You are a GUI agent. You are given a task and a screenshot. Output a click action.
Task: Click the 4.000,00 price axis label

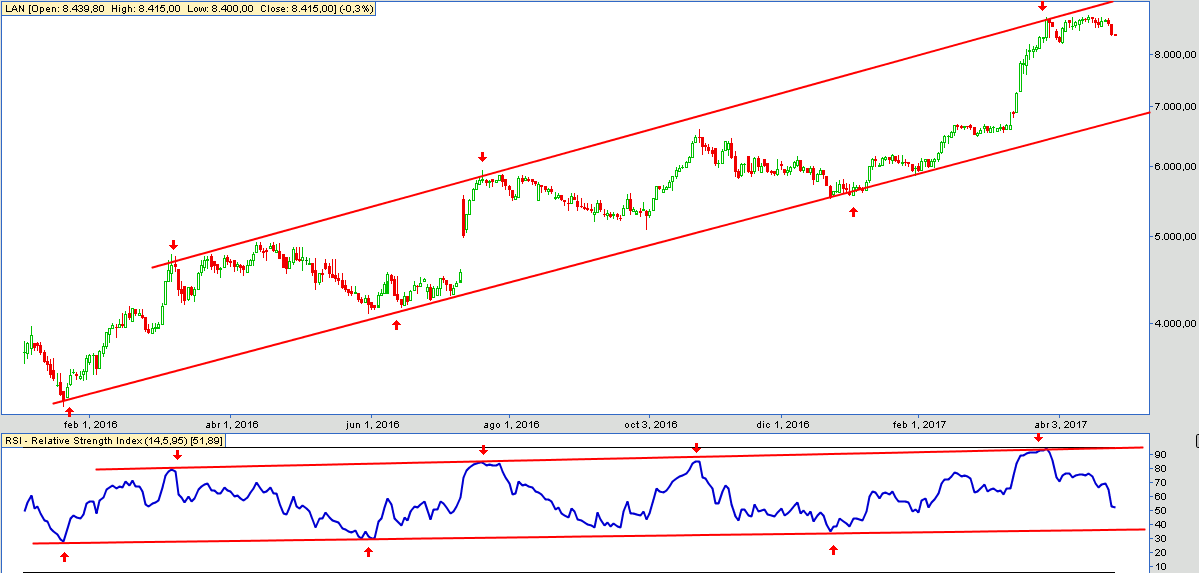1172,323
